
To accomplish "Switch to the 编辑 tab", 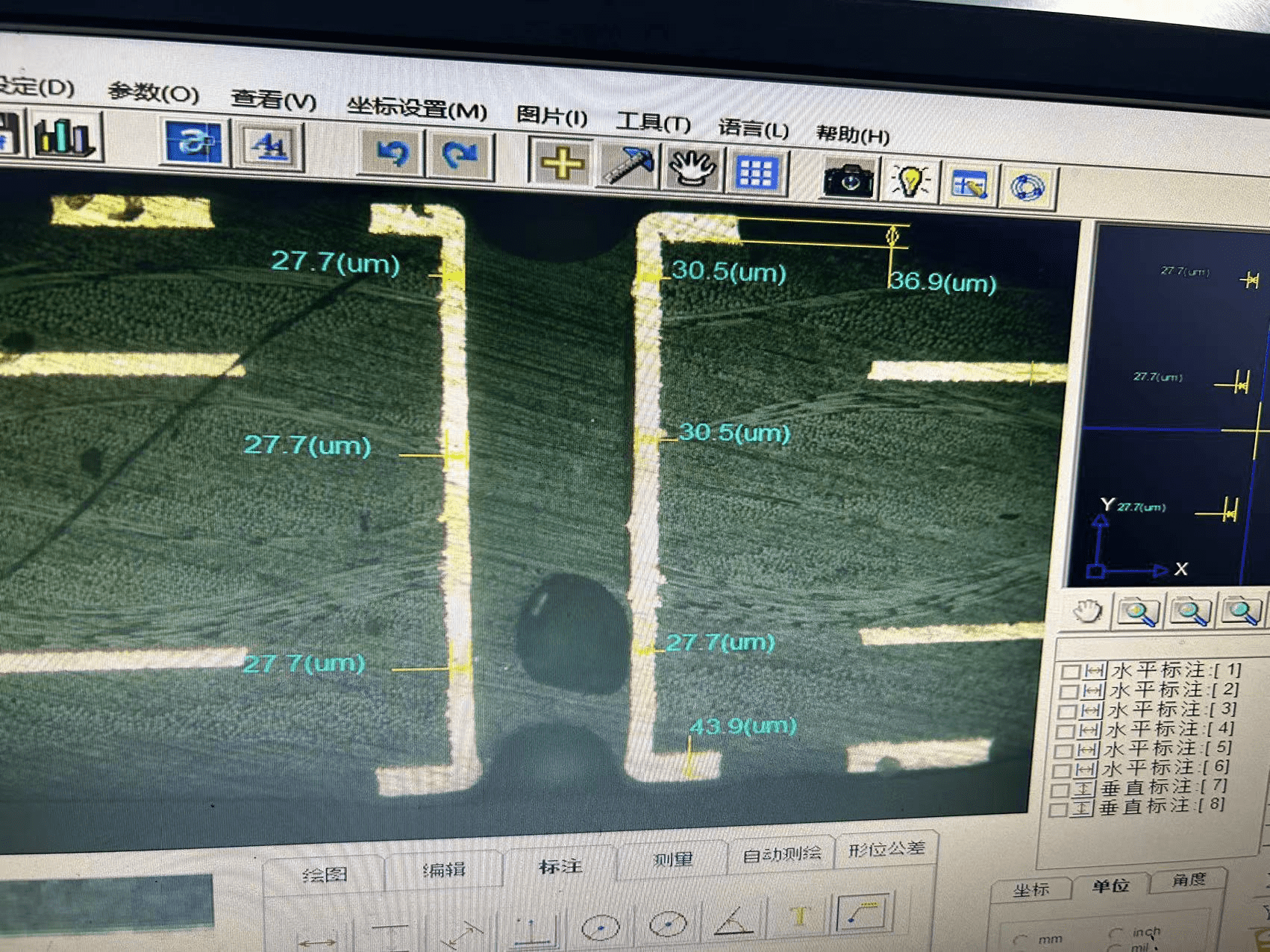I will pos(445,869).
